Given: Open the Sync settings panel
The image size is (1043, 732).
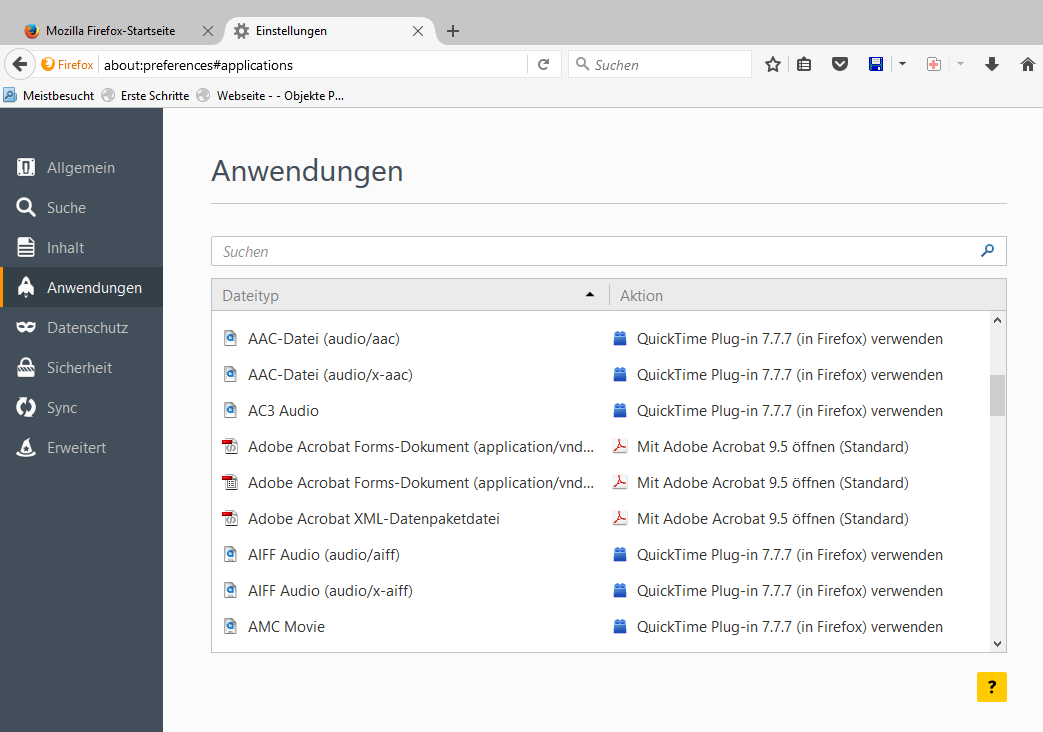Looking at the screenshot, I should [x=61, y=408].
